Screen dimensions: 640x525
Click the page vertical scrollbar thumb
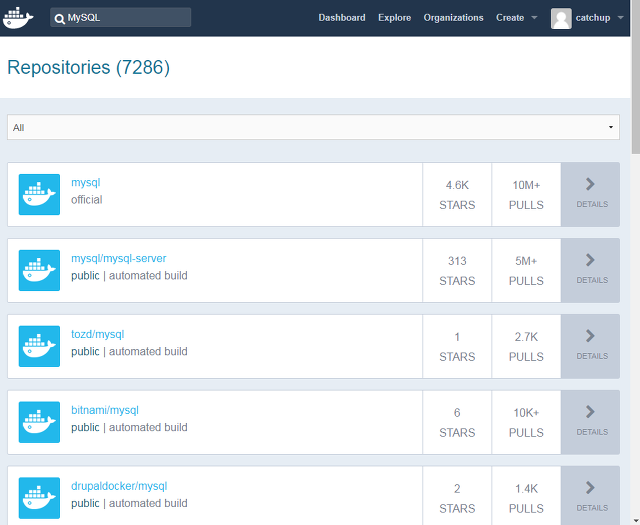point(635,78)
